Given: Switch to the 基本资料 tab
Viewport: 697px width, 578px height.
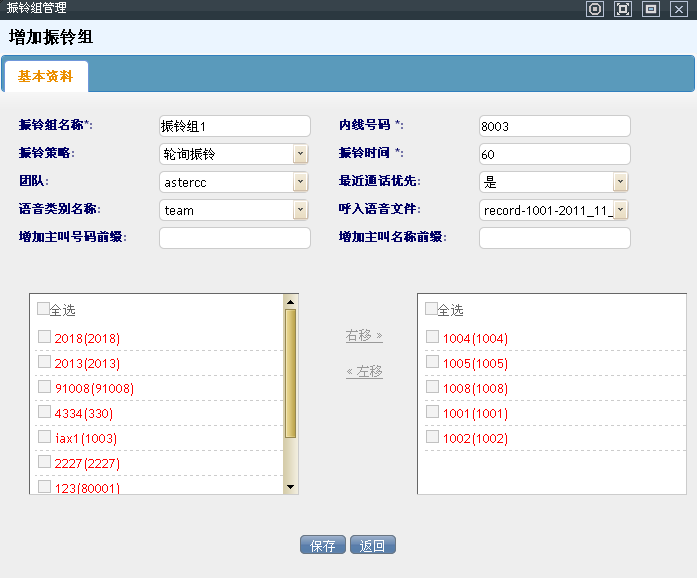Looking at the screenshot, I should 46,76.
